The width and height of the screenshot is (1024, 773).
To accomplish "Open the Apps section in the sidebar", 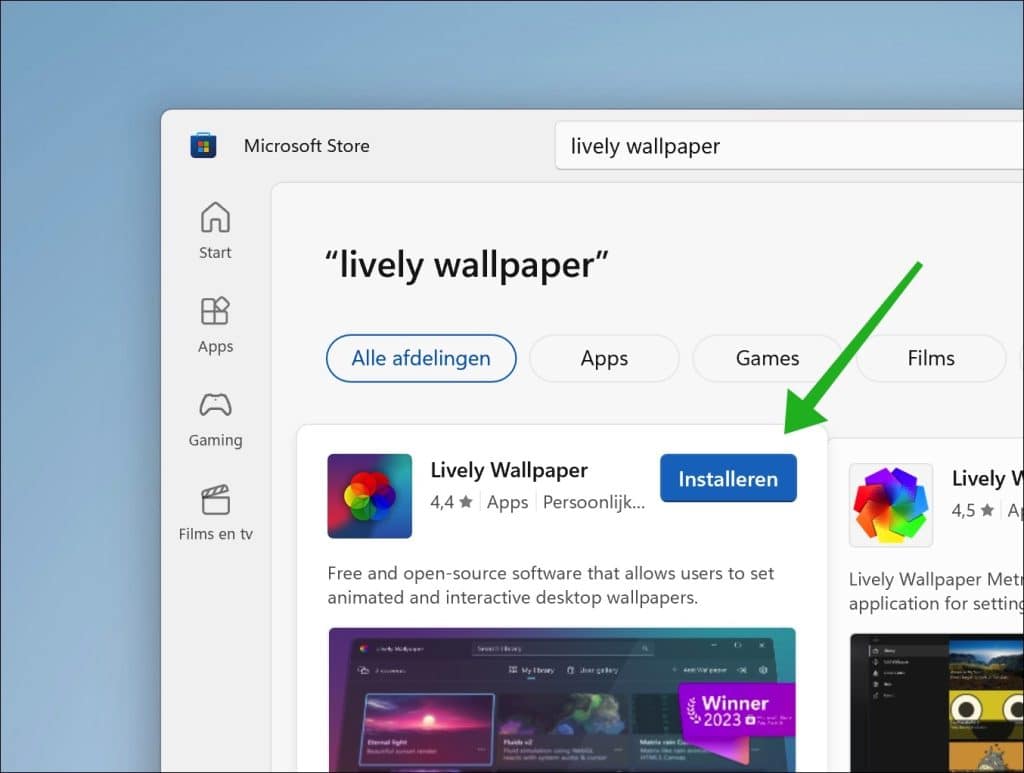I will coord(215,324).
